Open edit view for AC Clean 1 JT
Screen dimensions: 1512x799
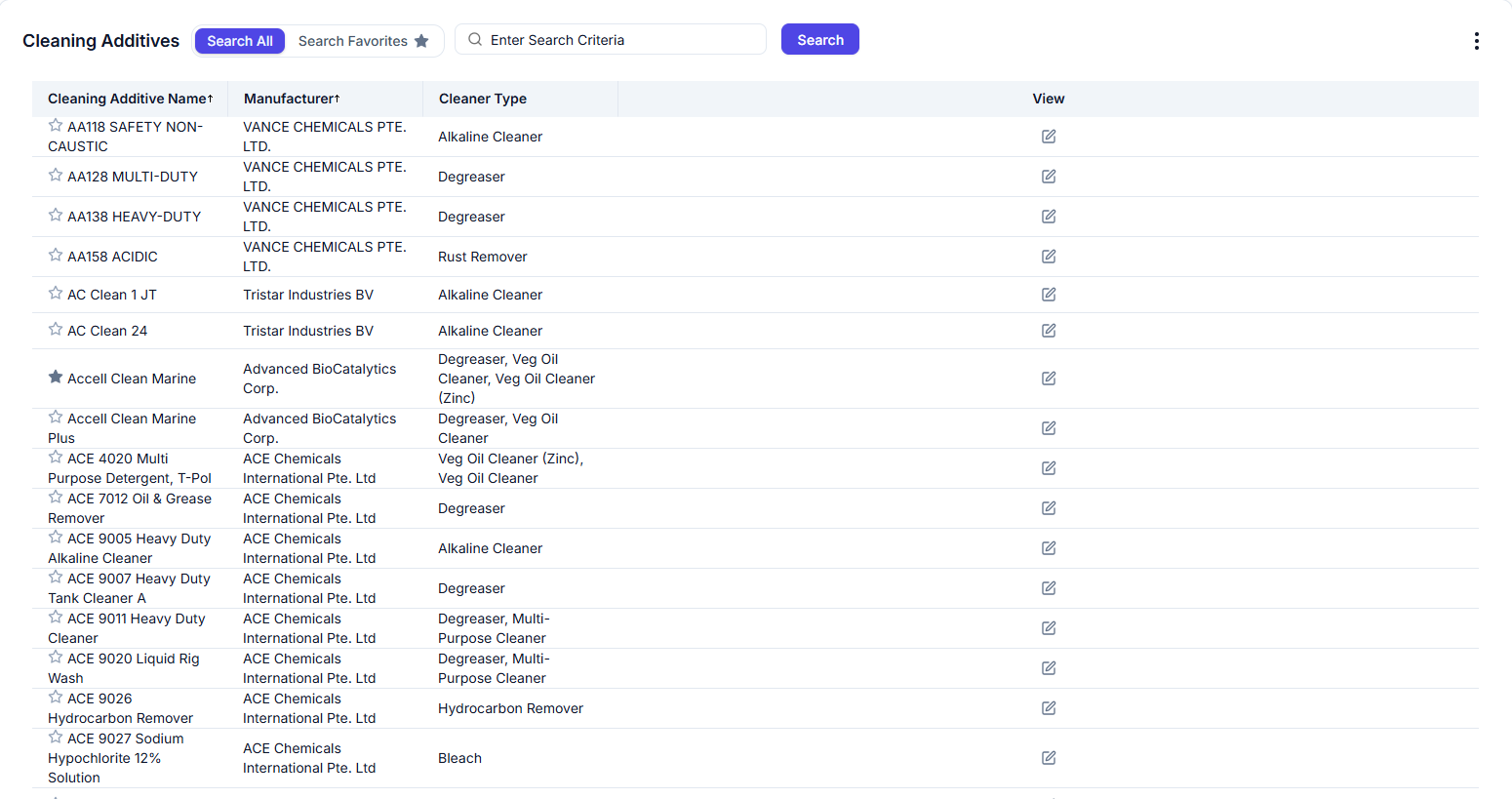click(1049, 295)
